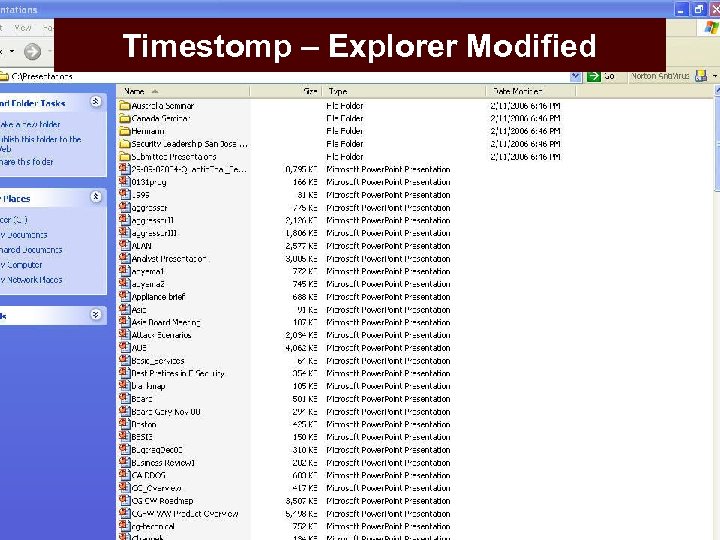Image resolution: width=720 pixels, height=540 pixels.
Task: Click the 4,062 KB size cell
Action: click(x=301, y=348)
